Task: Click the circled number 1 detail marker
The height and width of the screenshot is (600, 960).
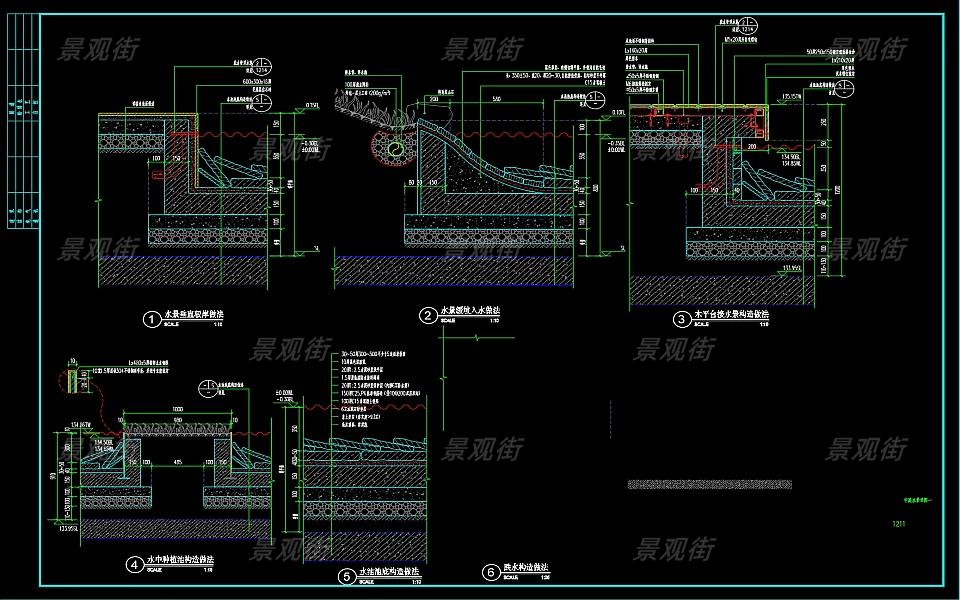Action: click(151, 320)
